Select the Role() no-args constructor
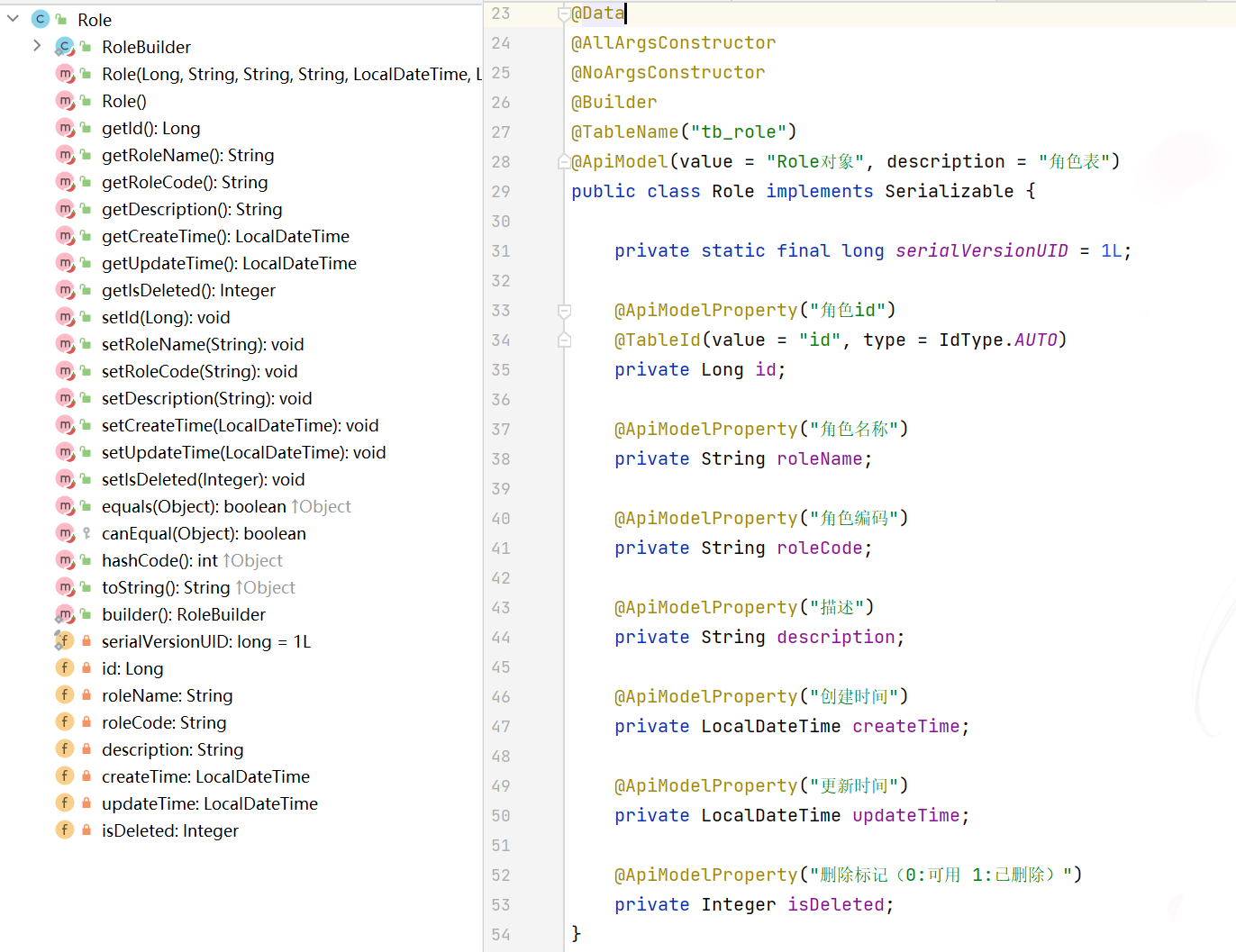The image size is (1236, 952). (x=124, y=101)
